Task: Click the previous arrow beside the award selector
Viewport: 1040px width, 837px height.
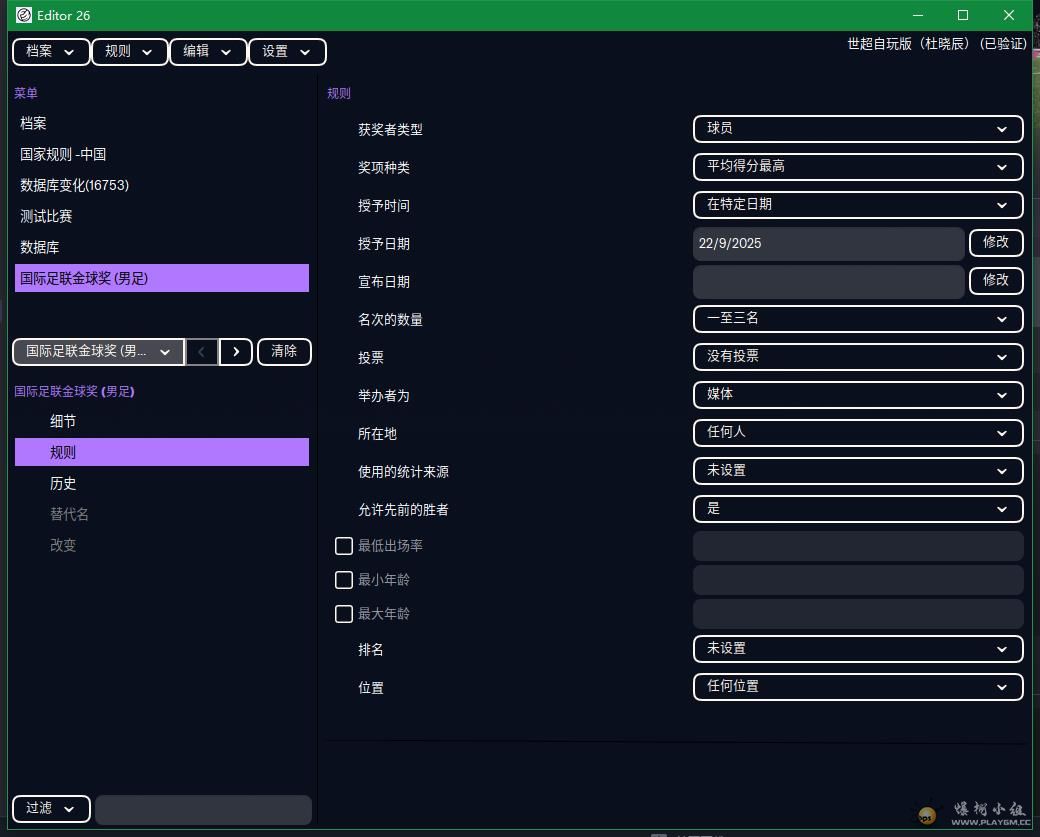Action: pyautogui.click(x=202, y=351)
